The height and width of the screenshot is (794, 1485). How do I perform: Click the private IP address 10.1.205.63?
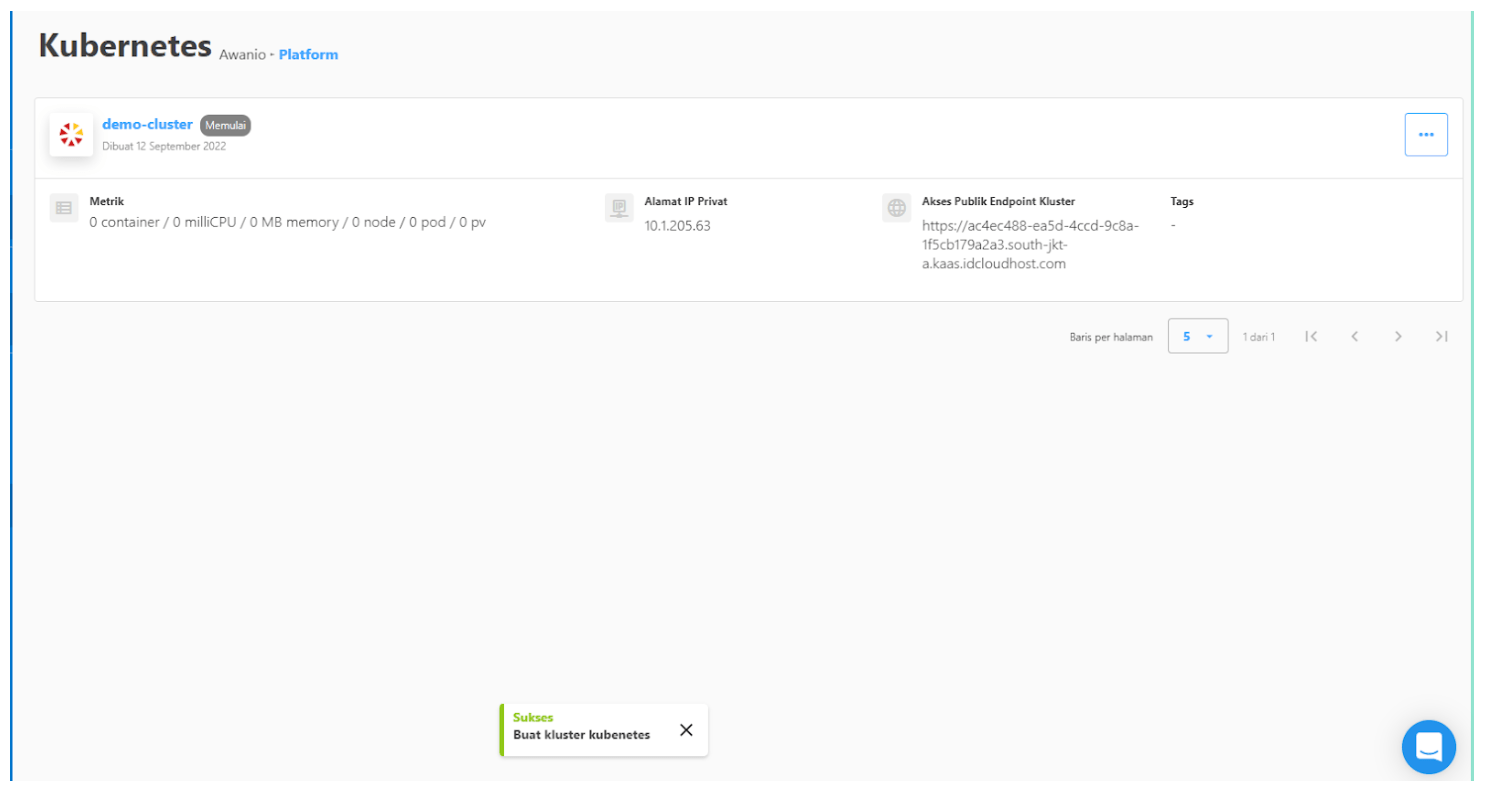point(677,226)
